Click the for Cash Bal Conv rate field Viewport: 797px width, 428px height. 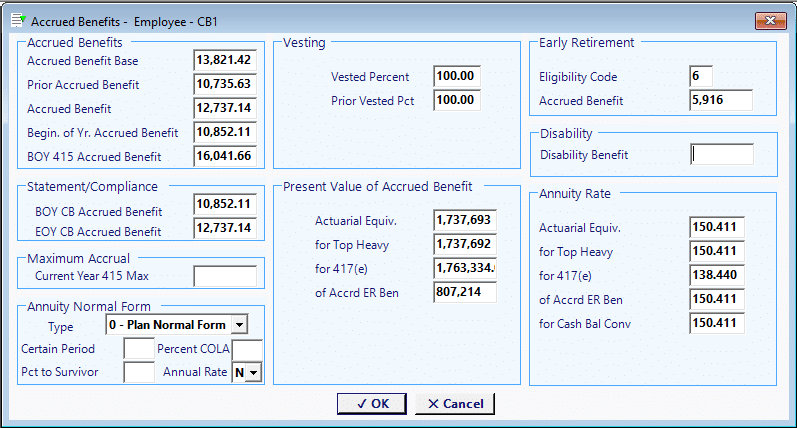click(x=717, y=323)
